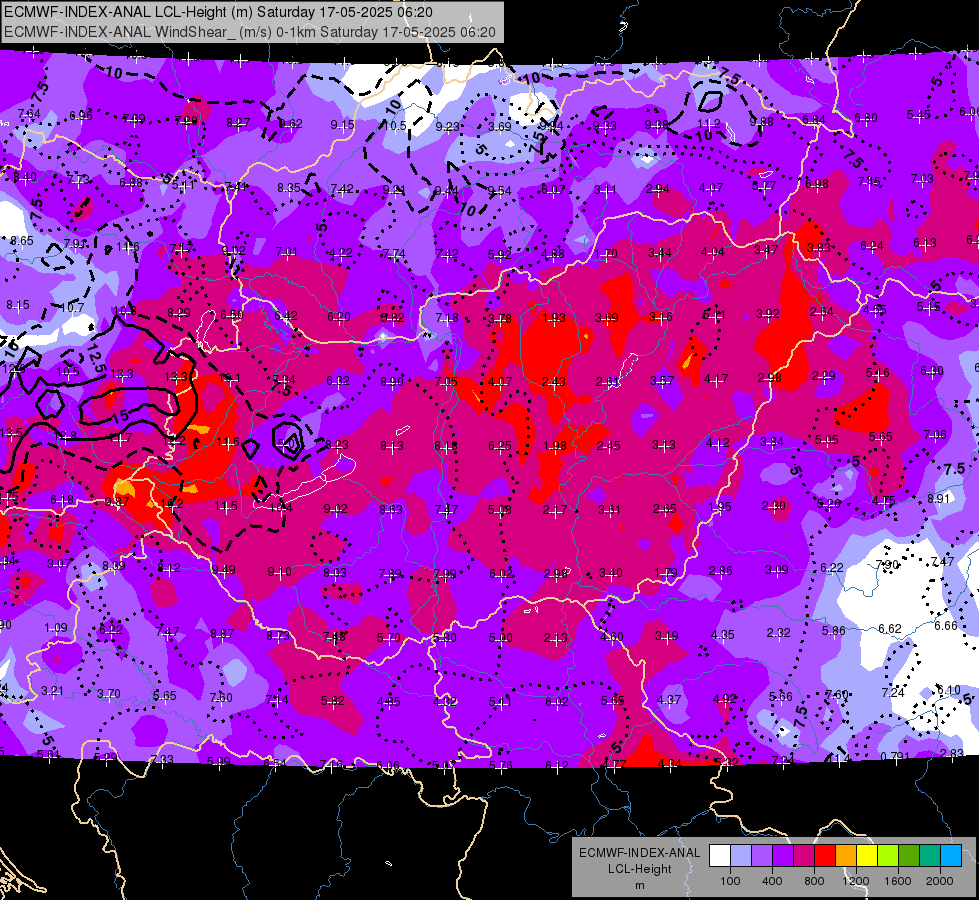Click the grid value 4.35
This screenshot has width=979, height=900.
tap(722, 635)
